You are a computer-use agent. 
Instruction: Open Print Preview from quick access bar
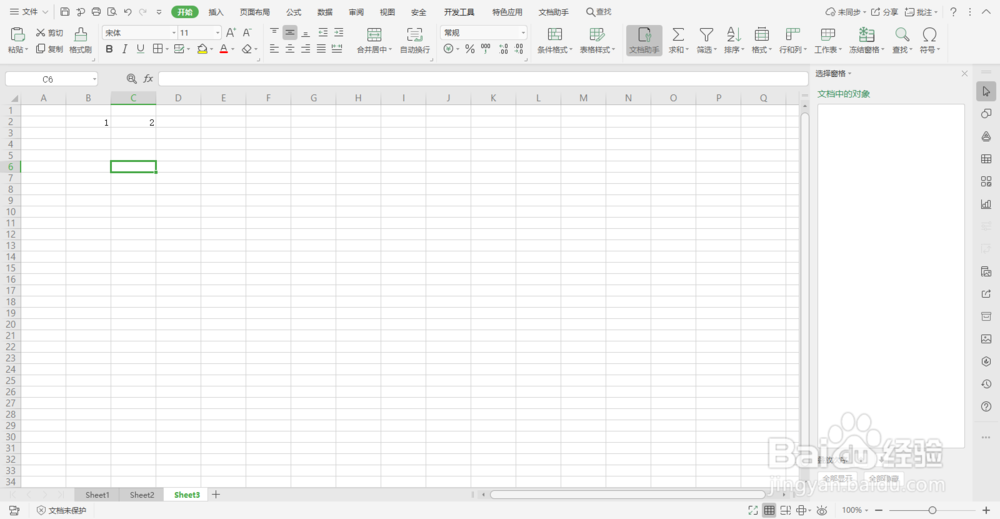point(112,11)
